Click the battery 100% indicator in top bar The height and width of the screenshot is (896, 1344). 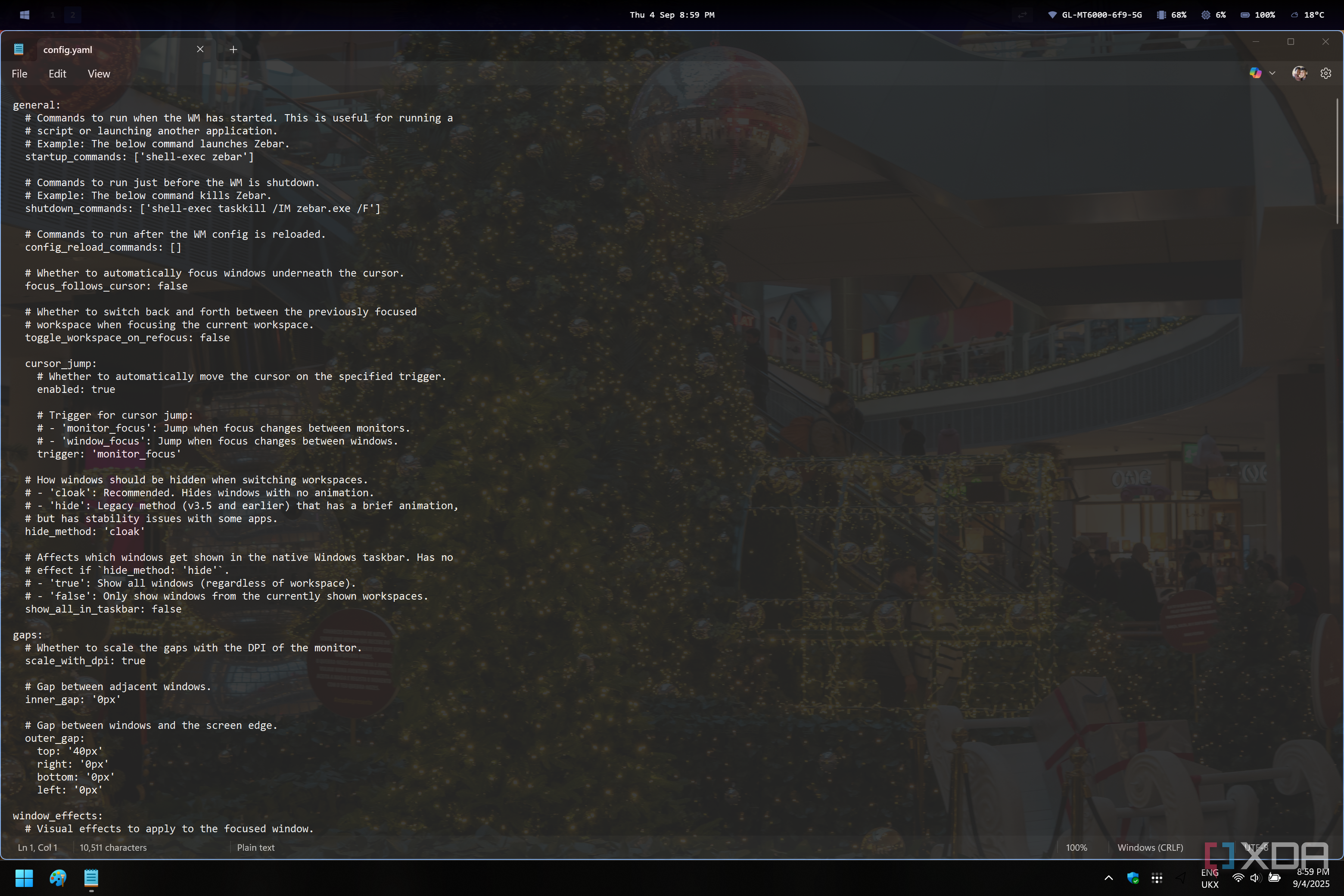tap(1258, 15)
